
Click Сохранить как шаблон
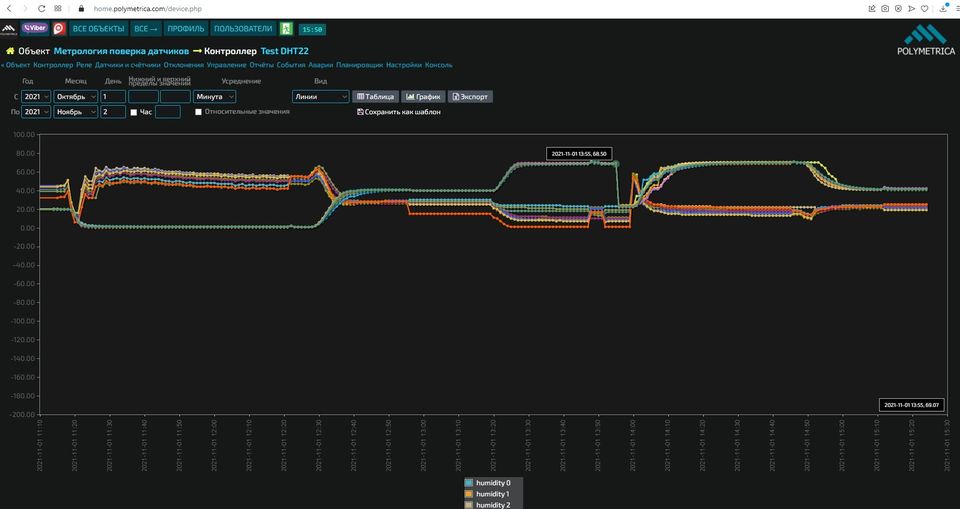(x=399, y=112)
